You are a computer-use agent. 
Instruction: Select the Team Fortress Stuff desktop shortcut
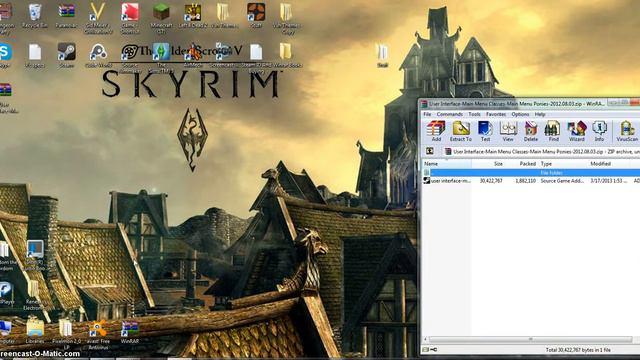[x=256, y=16]
